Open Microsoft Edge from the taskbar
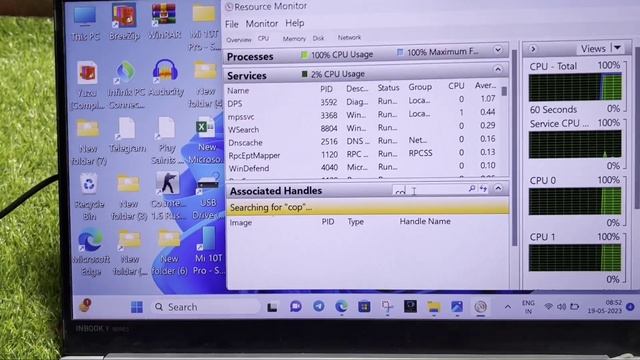Image resolution: width=640 pixels, height=360 pixels. tap(341, 306)
